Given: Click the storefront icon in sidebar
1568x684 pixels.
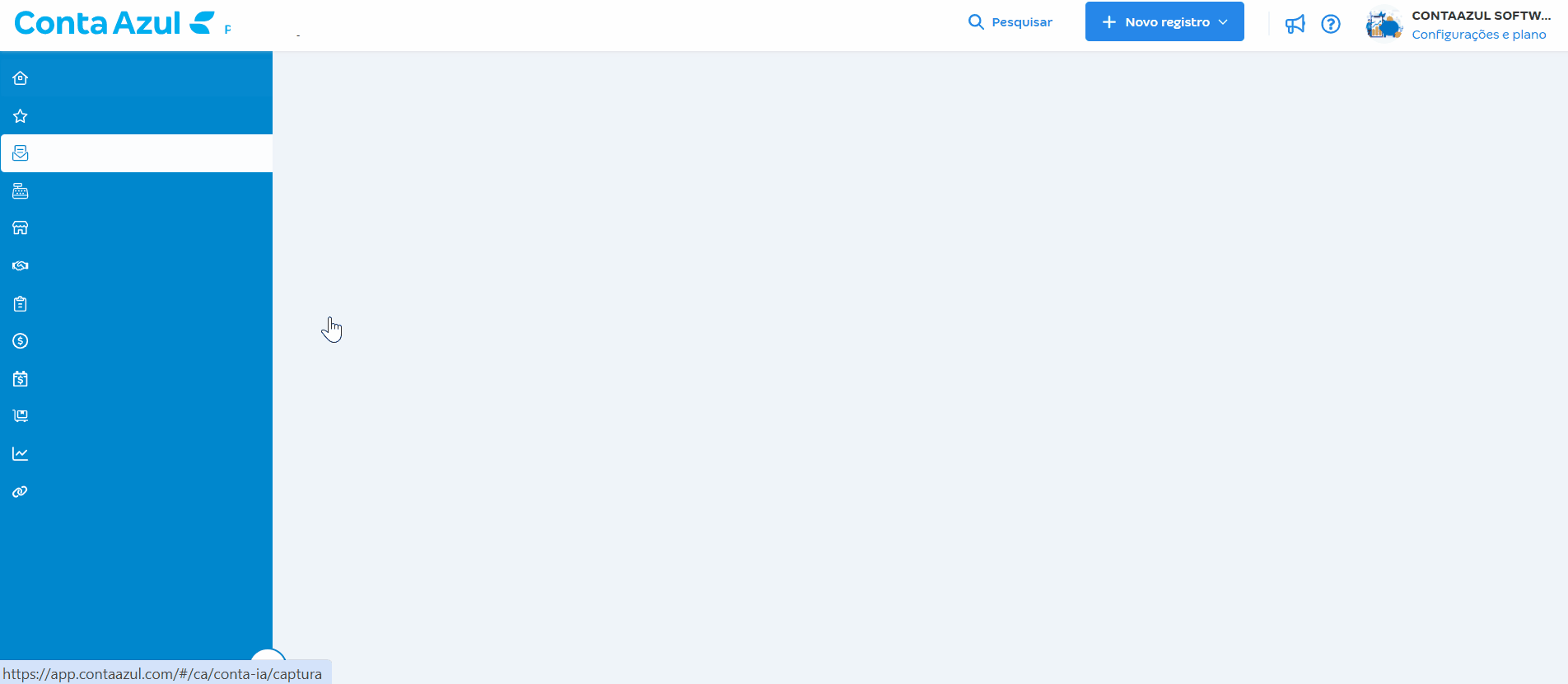Looking at the screenshot, I should tap(21, 228).
